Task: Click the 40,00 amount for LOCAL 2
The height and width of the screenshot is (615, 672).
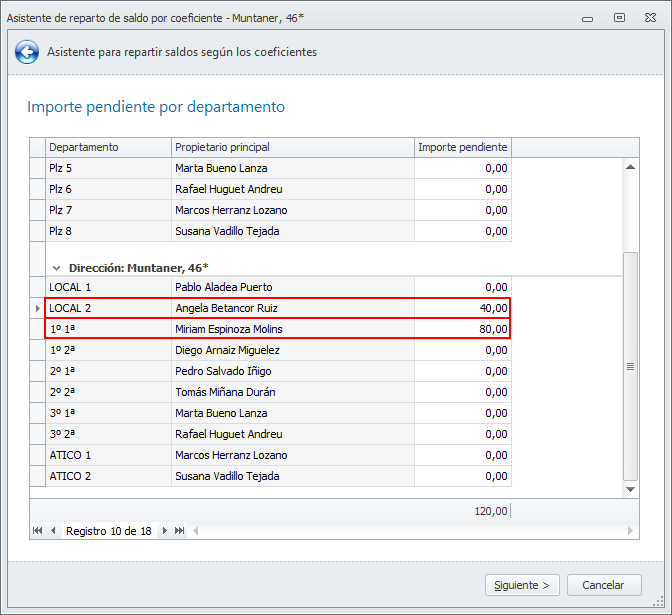Action: pos(463,308)
